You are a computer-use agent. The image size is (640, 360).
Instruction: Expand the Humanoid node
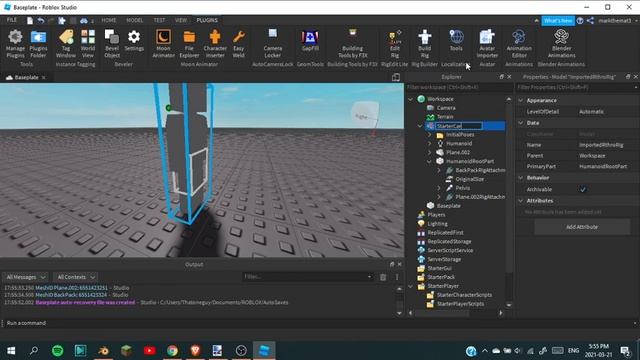point(429,144)
